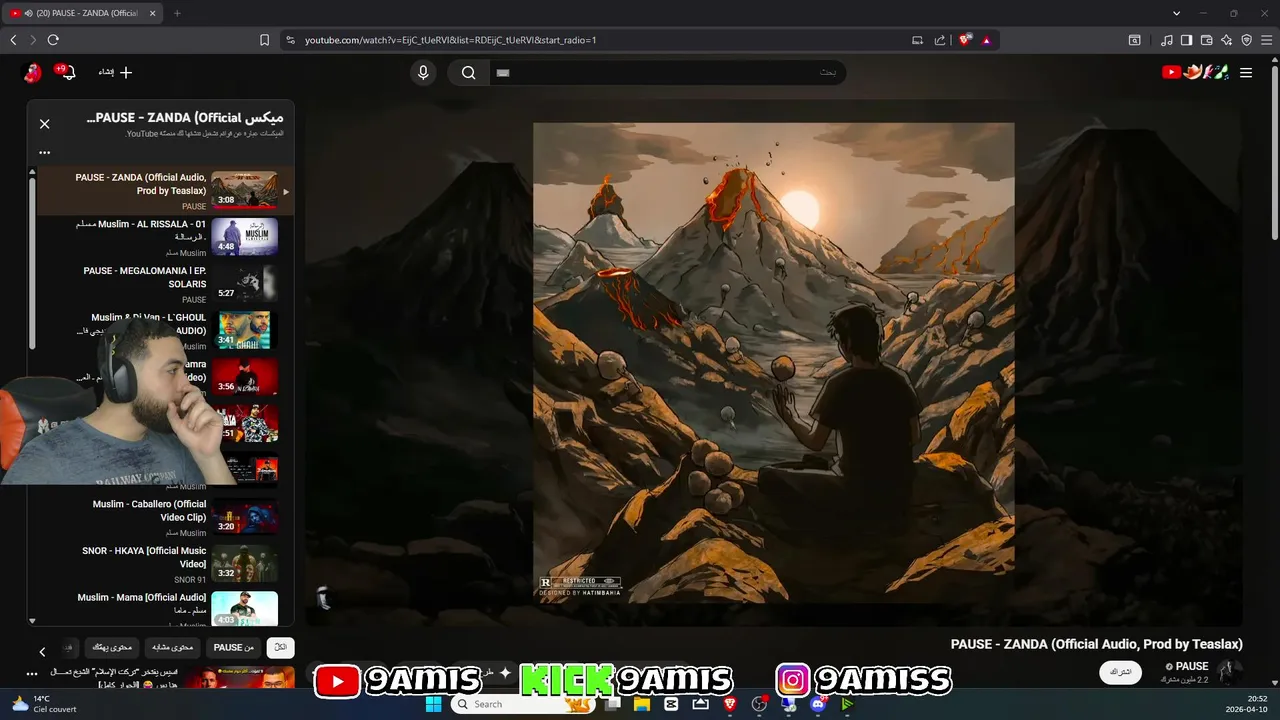The width and height of the screenshot is (1280, 720).
Task: Click the Windows taskbar Search box
Action: [x=521, y=704]
